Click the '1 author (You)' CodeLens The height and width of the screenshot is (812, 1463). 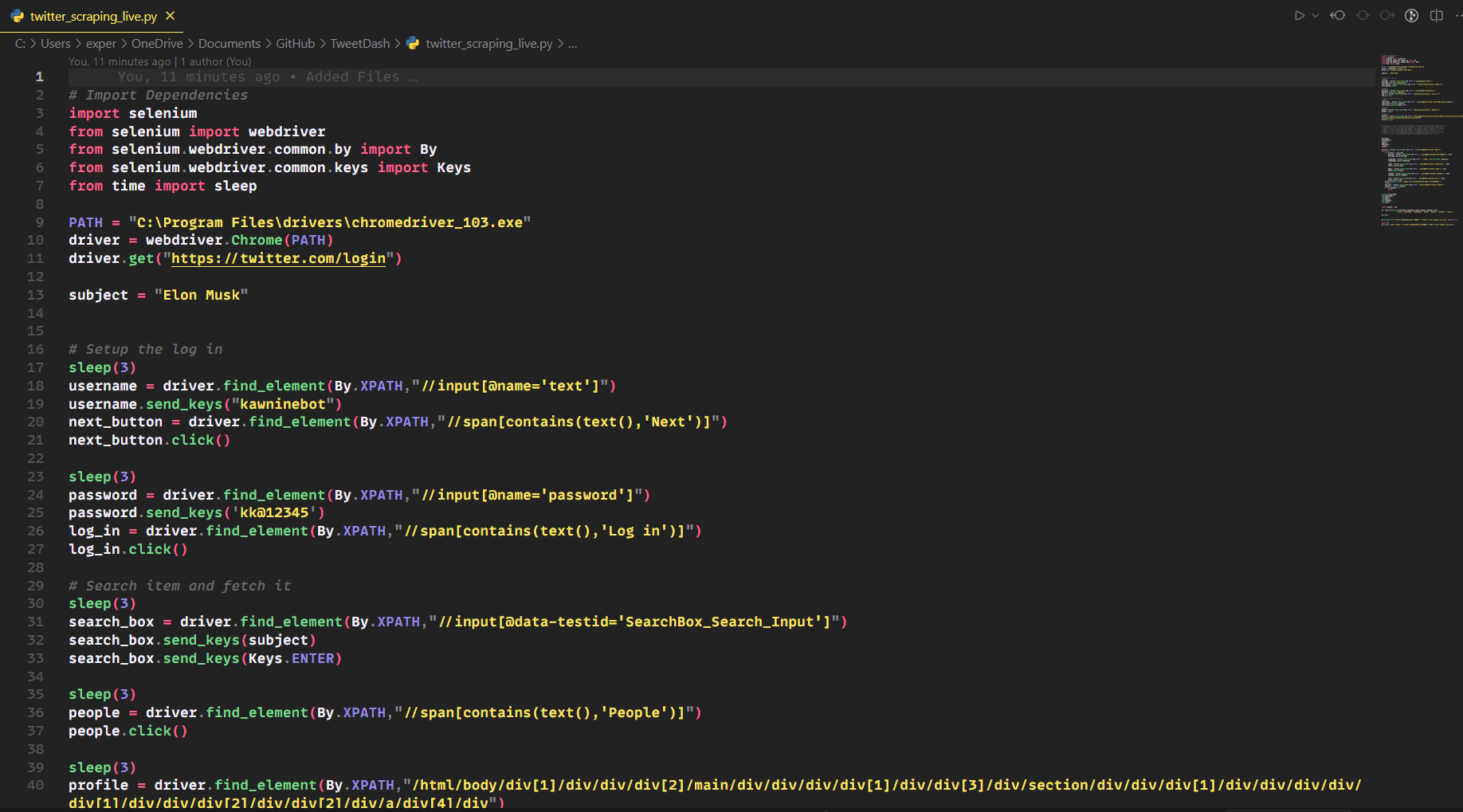216,61
